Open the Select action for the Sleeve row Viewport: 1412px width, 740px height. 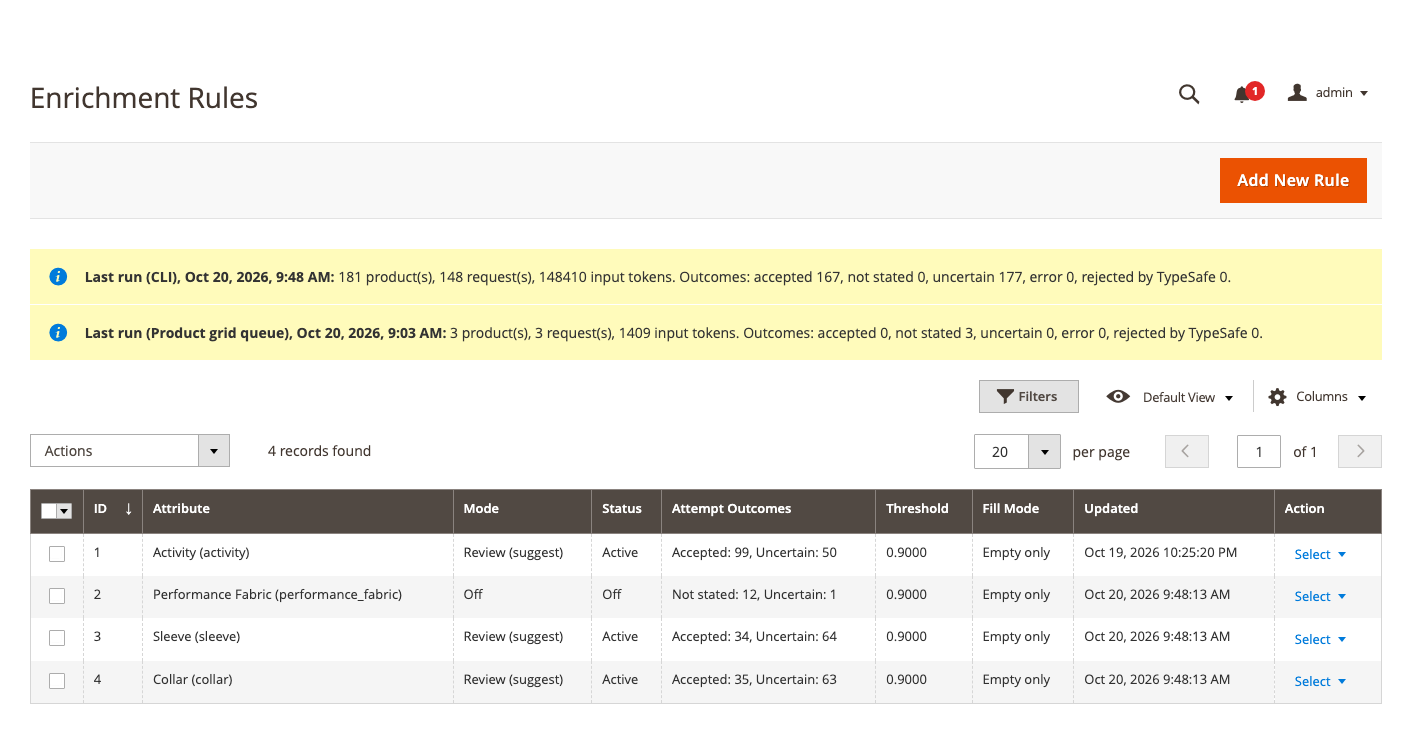[x=1320, y=639]
